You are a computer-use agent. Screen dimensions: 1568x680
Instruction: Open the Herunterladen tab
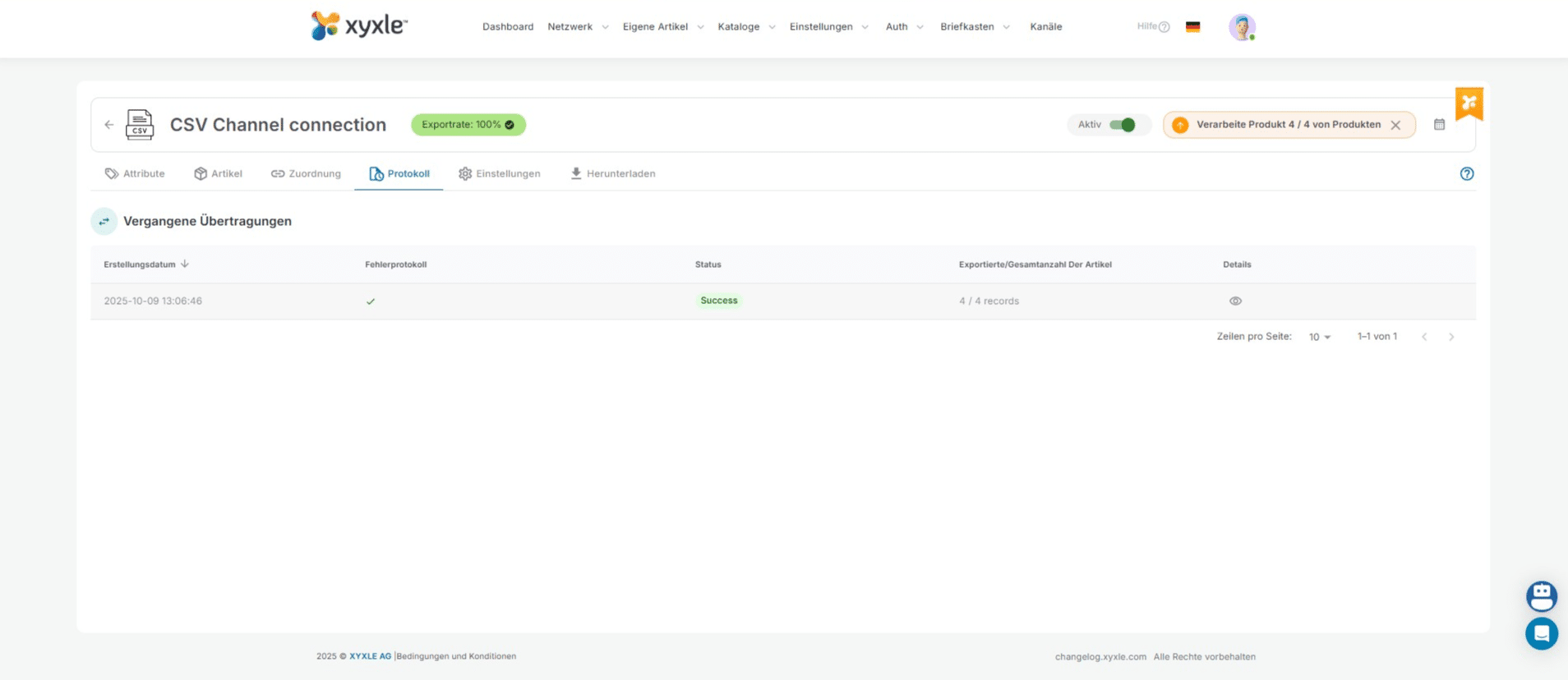[x=612, y=174]
